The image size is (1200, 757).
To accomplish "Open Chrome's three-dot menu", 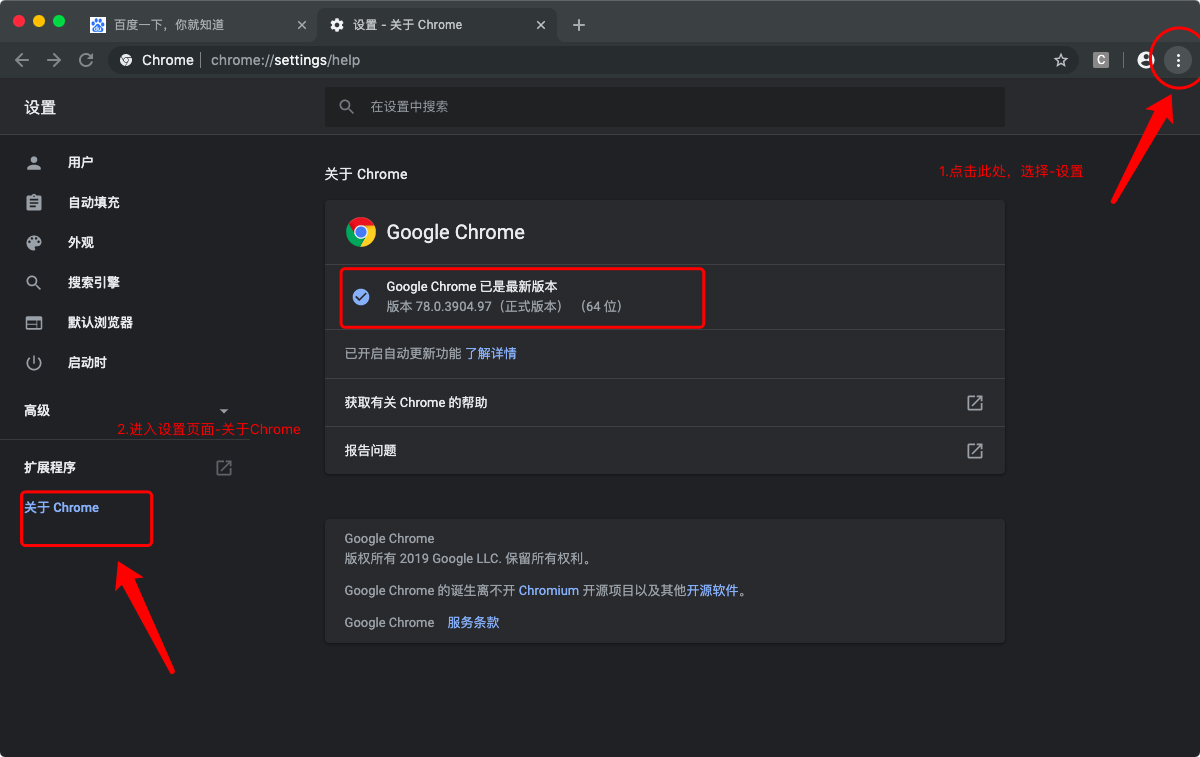I will pyautogui.click(x=1179, y=60).
